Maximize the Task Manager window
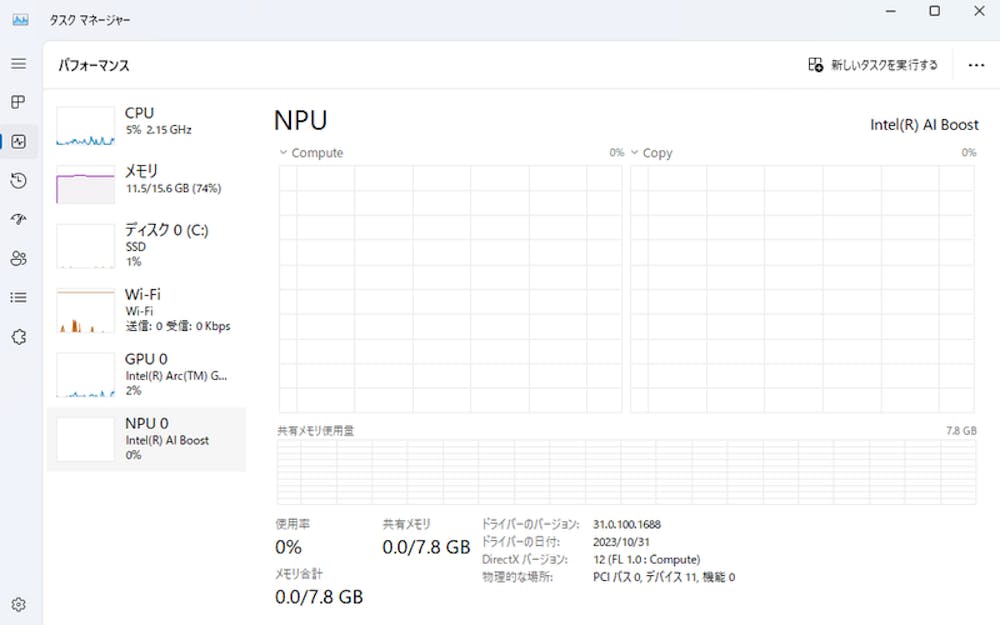Screen dimensions: 1000x625 click(x=934, y=11)
